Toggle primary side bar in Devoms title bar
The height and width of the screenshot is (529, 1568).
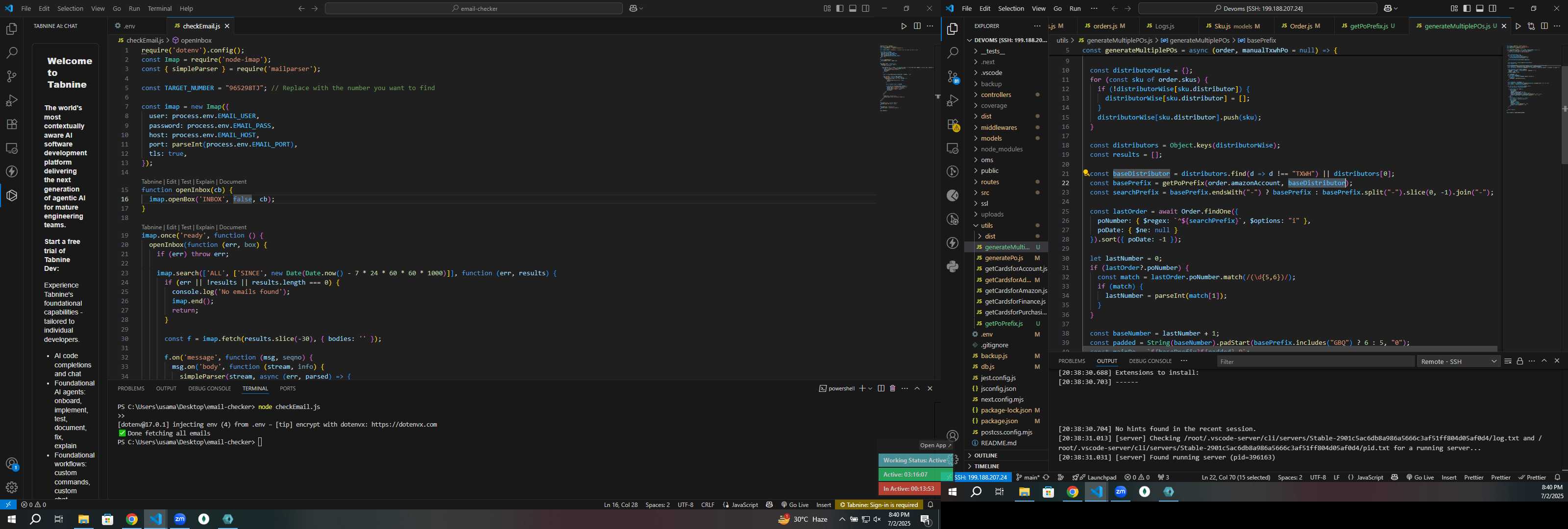pyautogui.click(x=1467, y=8)
